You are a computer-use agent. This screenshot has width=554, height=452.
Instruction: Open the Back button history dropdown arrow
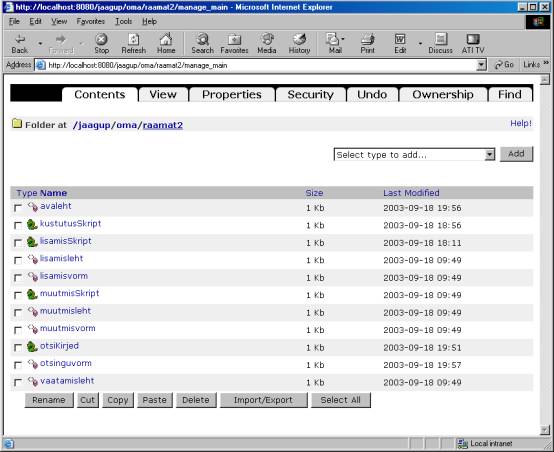(40, 43)
